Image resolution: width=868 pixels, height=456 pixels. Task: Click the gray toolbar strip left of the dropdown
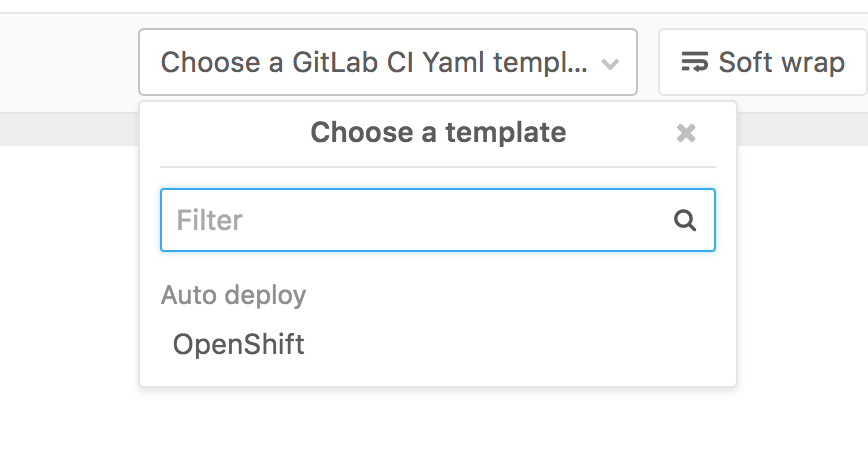pos(70,62)
